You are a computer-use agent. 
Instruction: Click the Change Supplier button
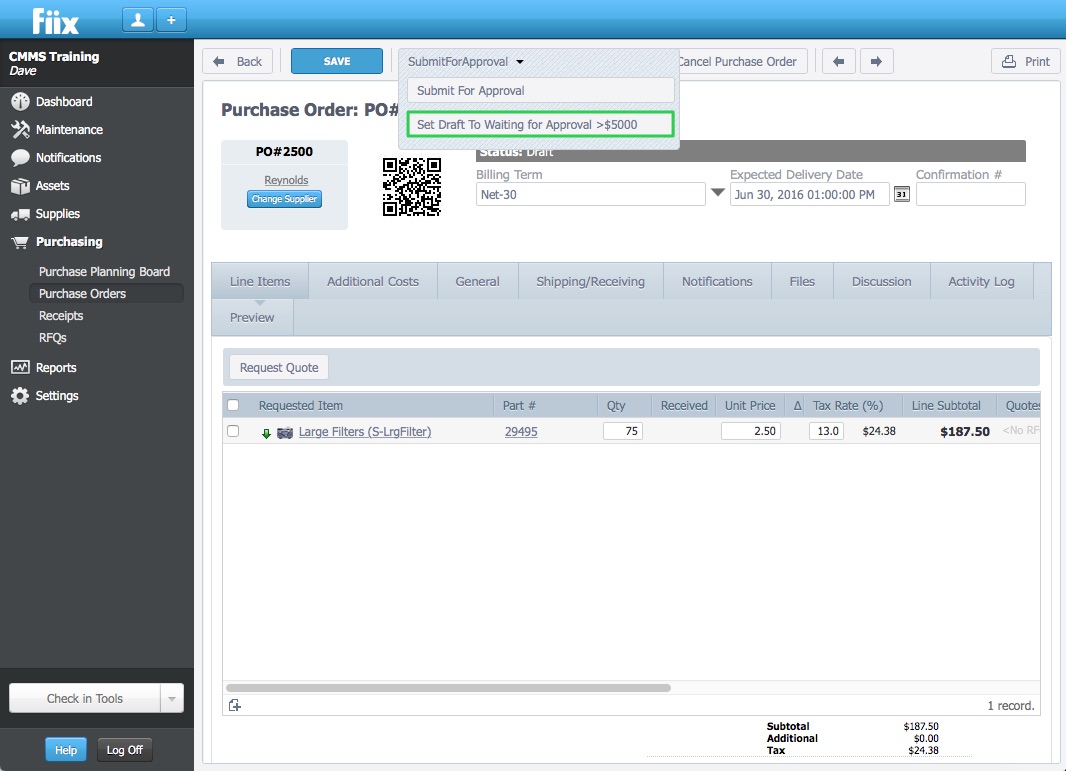pos(284,199)
